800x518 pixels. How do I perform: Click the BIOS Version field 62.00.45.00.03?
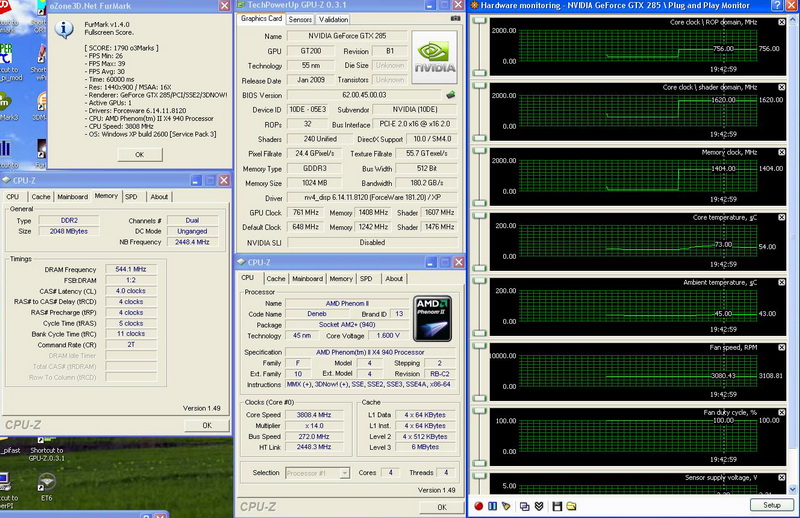tap(364, 95)
